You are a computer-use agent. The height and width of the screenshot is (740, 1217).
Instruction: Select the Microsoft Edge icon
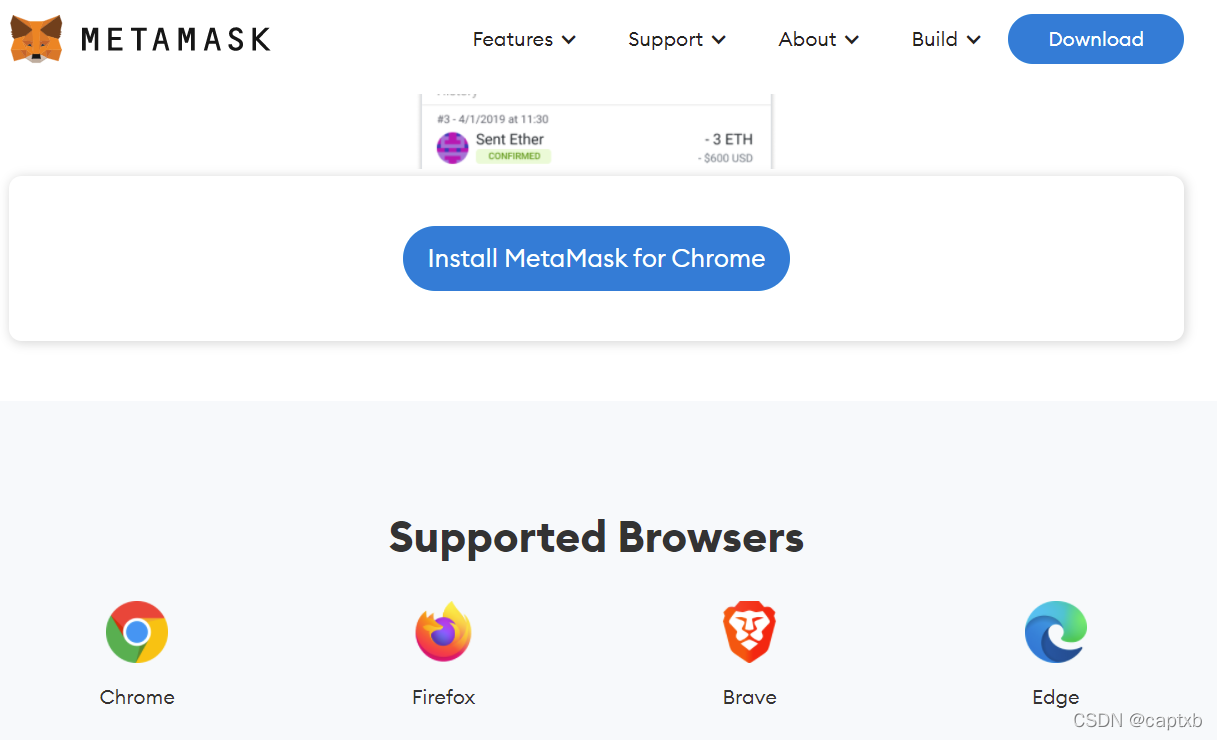[1056, 632]
